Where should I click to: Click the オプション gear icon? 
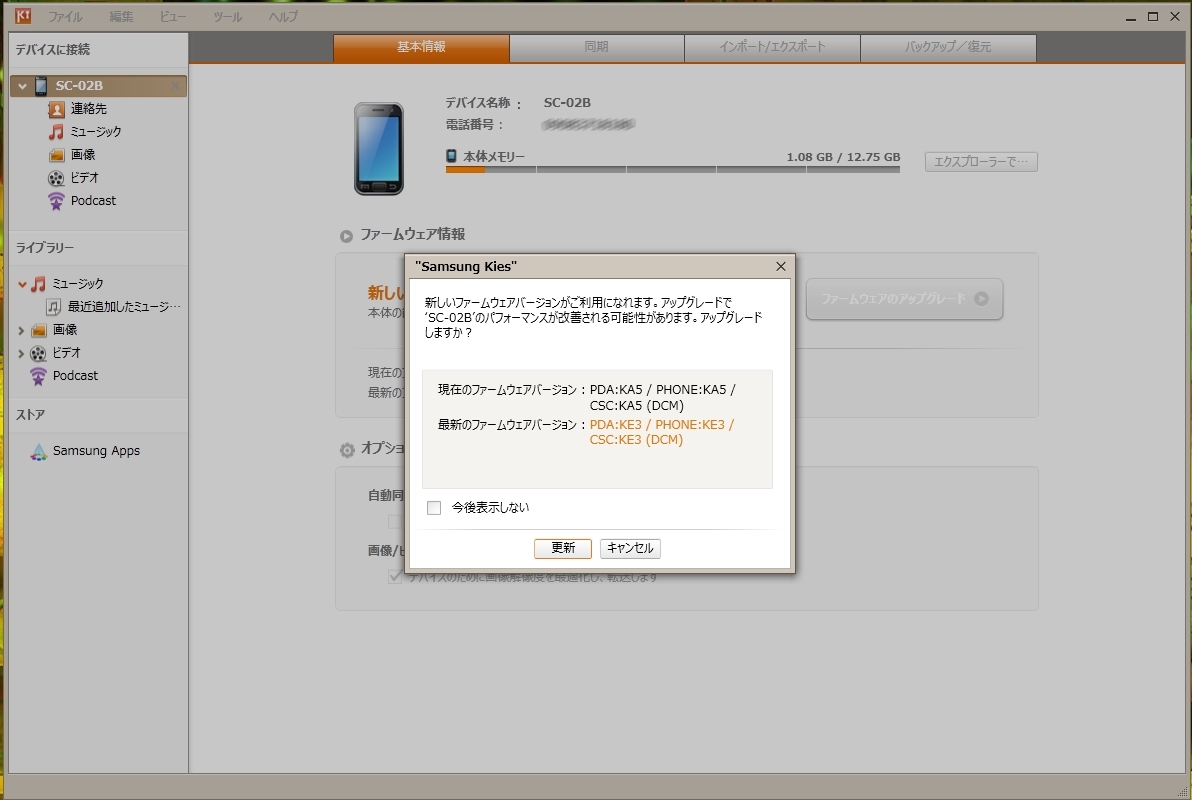coord(347,450)
